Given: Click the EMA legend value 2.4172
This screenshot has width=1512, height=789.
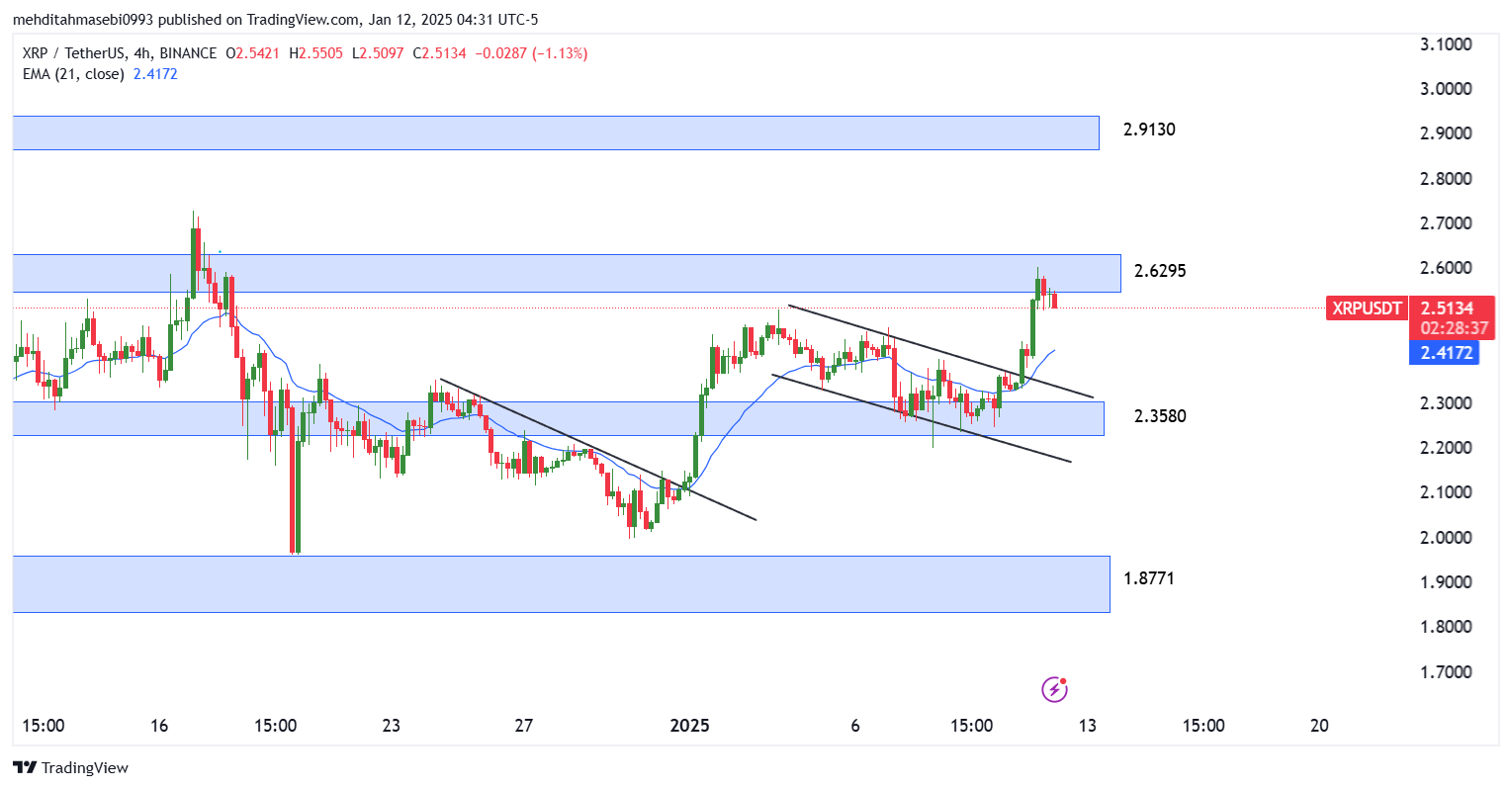Looking at the screenshot, I should click(155, 74).
